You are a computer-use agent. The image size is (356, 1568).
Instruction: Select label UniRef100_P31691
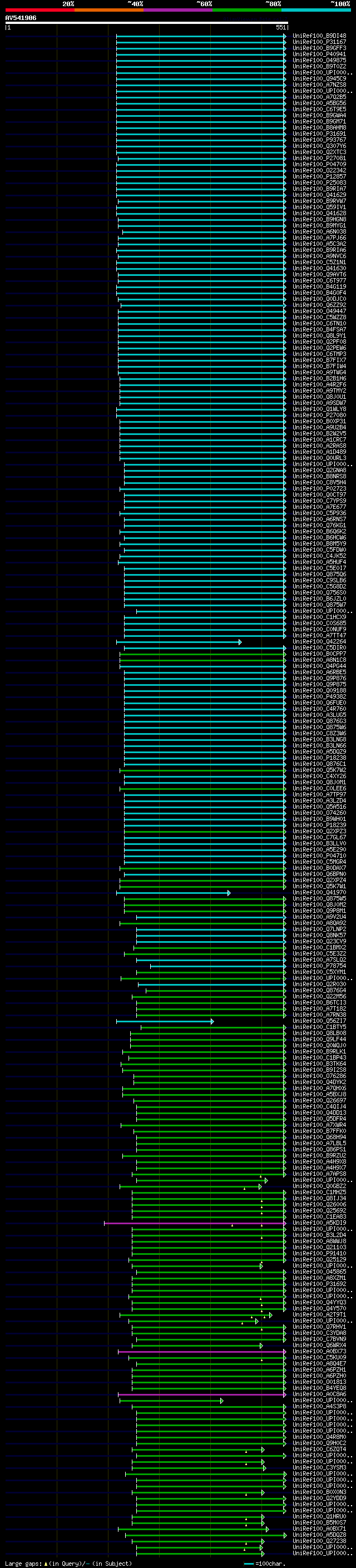[x=319, y=134]
